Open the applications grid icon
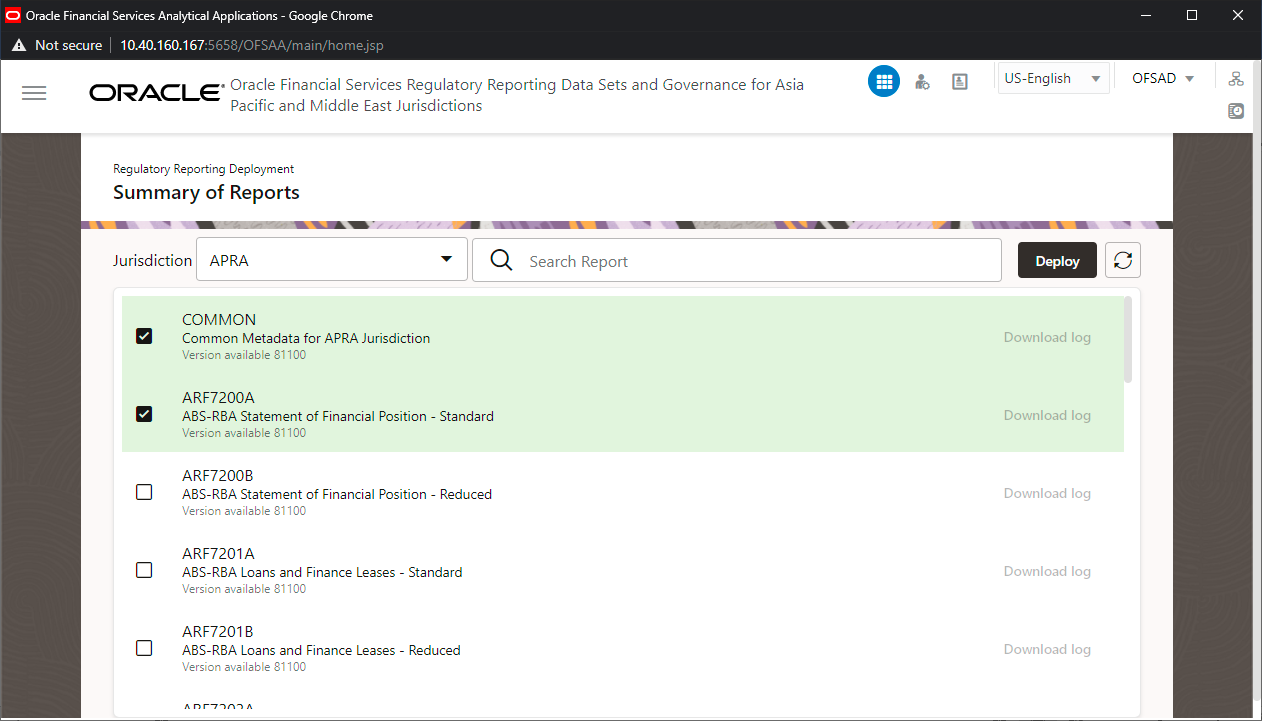The image size is (1262, 721). click(883, 82)
